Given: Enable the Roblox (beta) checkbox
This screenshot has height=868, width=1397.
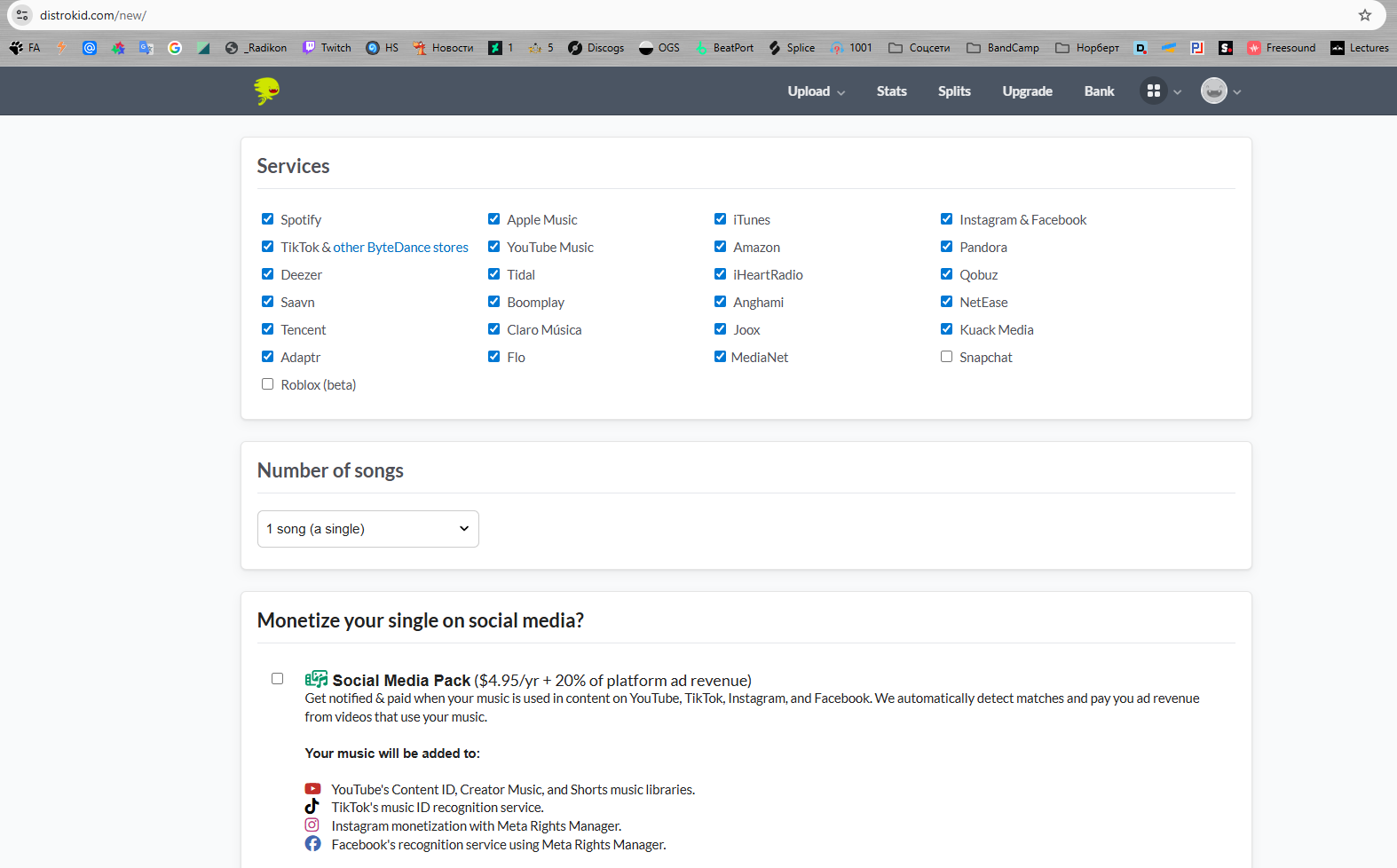Looking at the screenshot, I should pyautogui.click(x=267, y=384).
